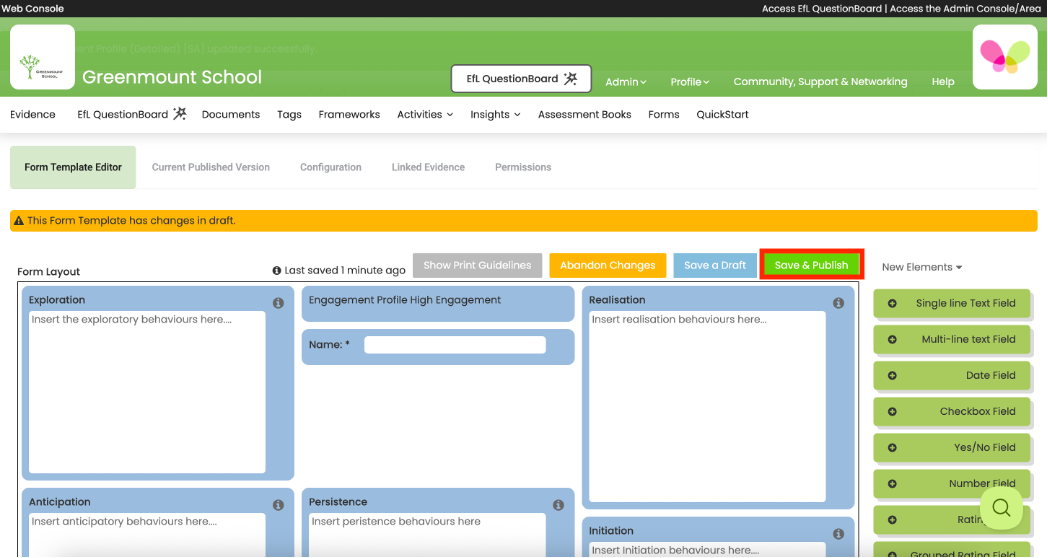Viewport: 1048px width, 558px height.
Task: Go to Evidence in the navigation bar
Action: point(33,114)
